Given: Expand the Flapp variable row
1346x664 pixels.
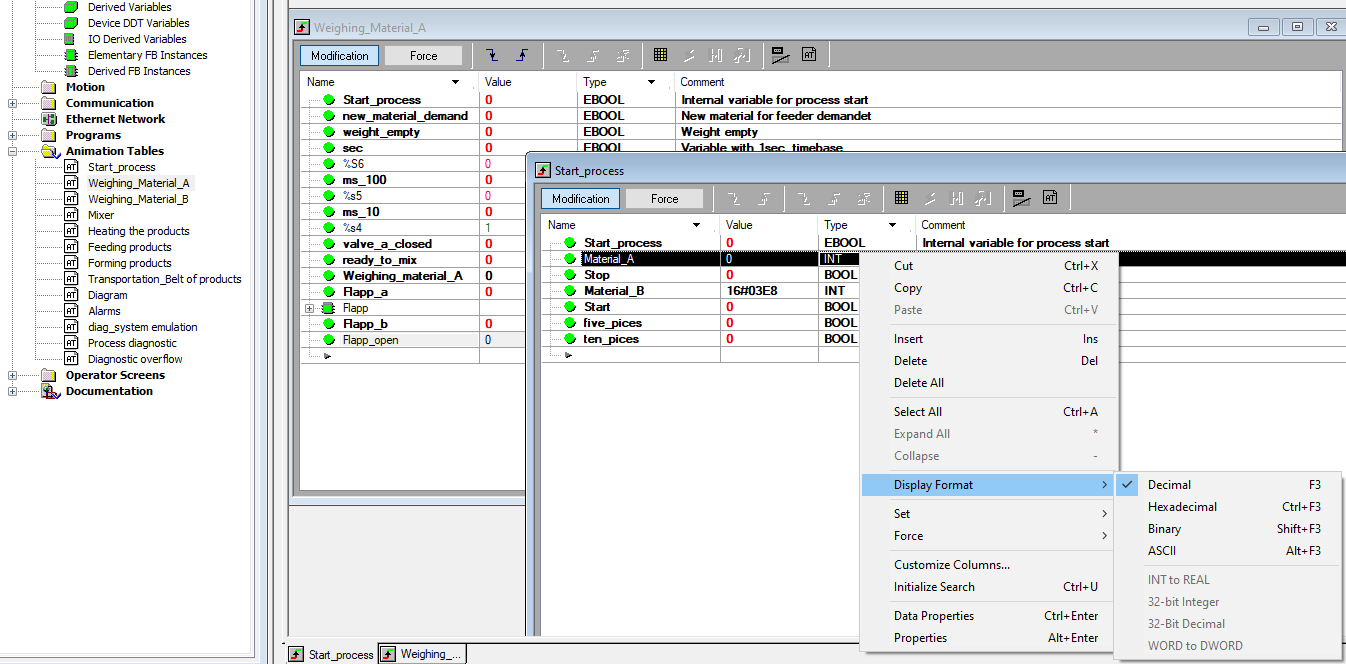Looking at the screenshot, I should coord(310,308).
